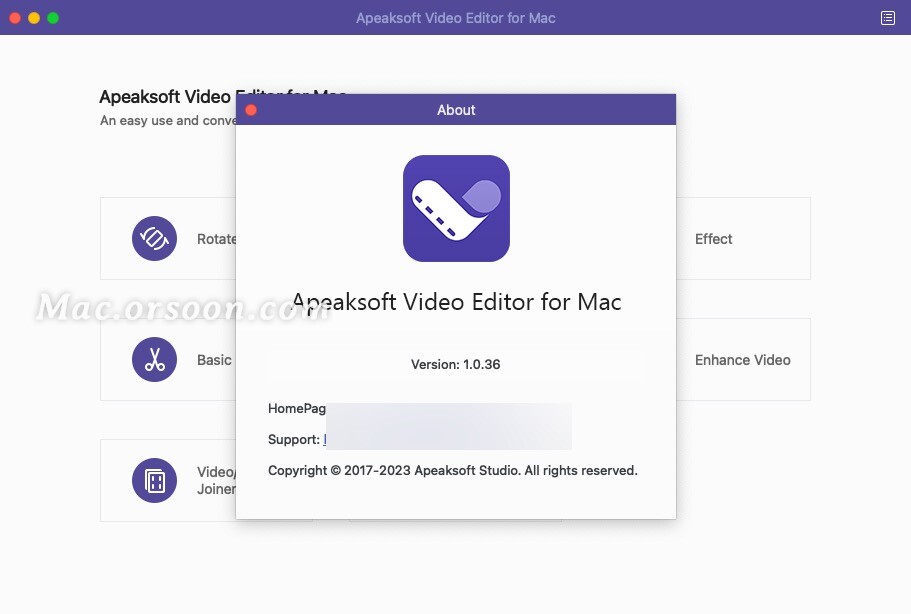Viewport: 911px width, 614px height.
Task: Click the Rotate card label
Action: 216,239
